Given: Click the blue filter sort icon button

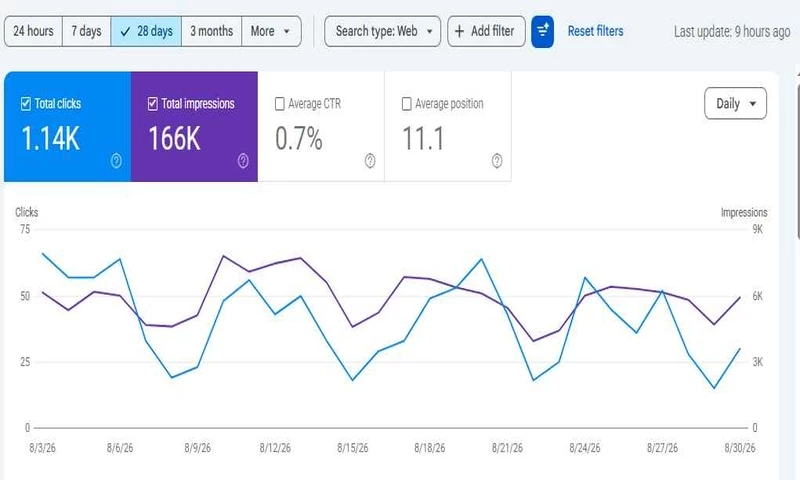Looking at the screenshot, I should tap(542, 32).
